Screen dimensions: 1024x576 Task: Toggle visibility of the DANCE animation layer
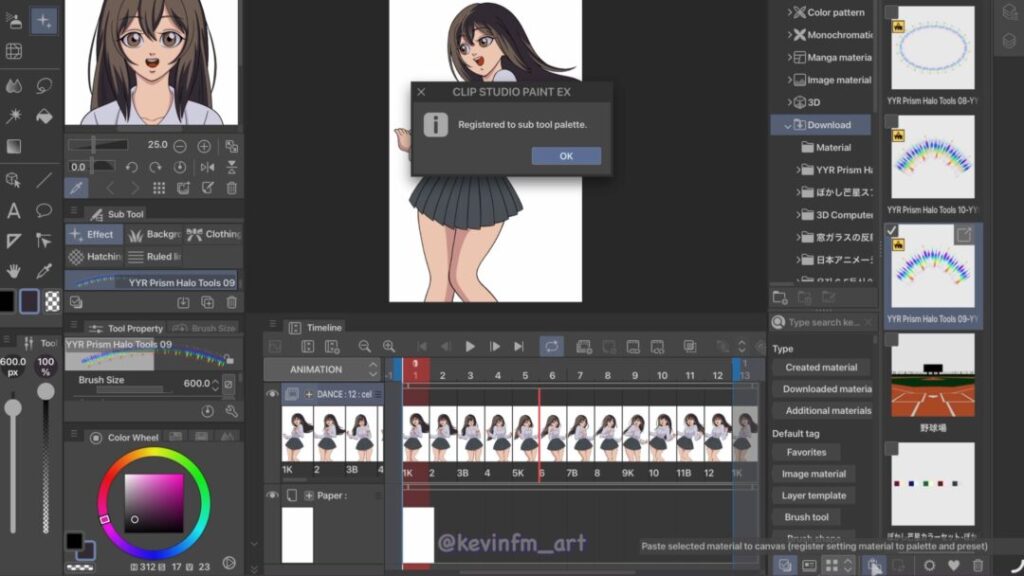point(272,394)
